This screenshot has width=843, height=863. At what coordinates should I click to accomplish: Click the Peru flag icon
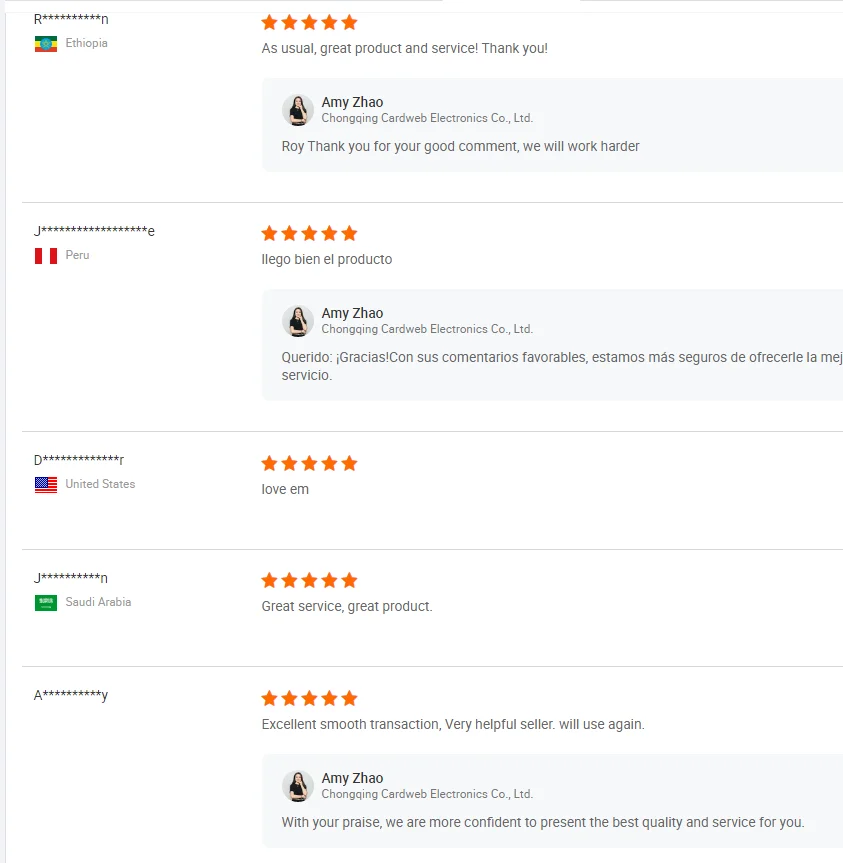point(46,256)
